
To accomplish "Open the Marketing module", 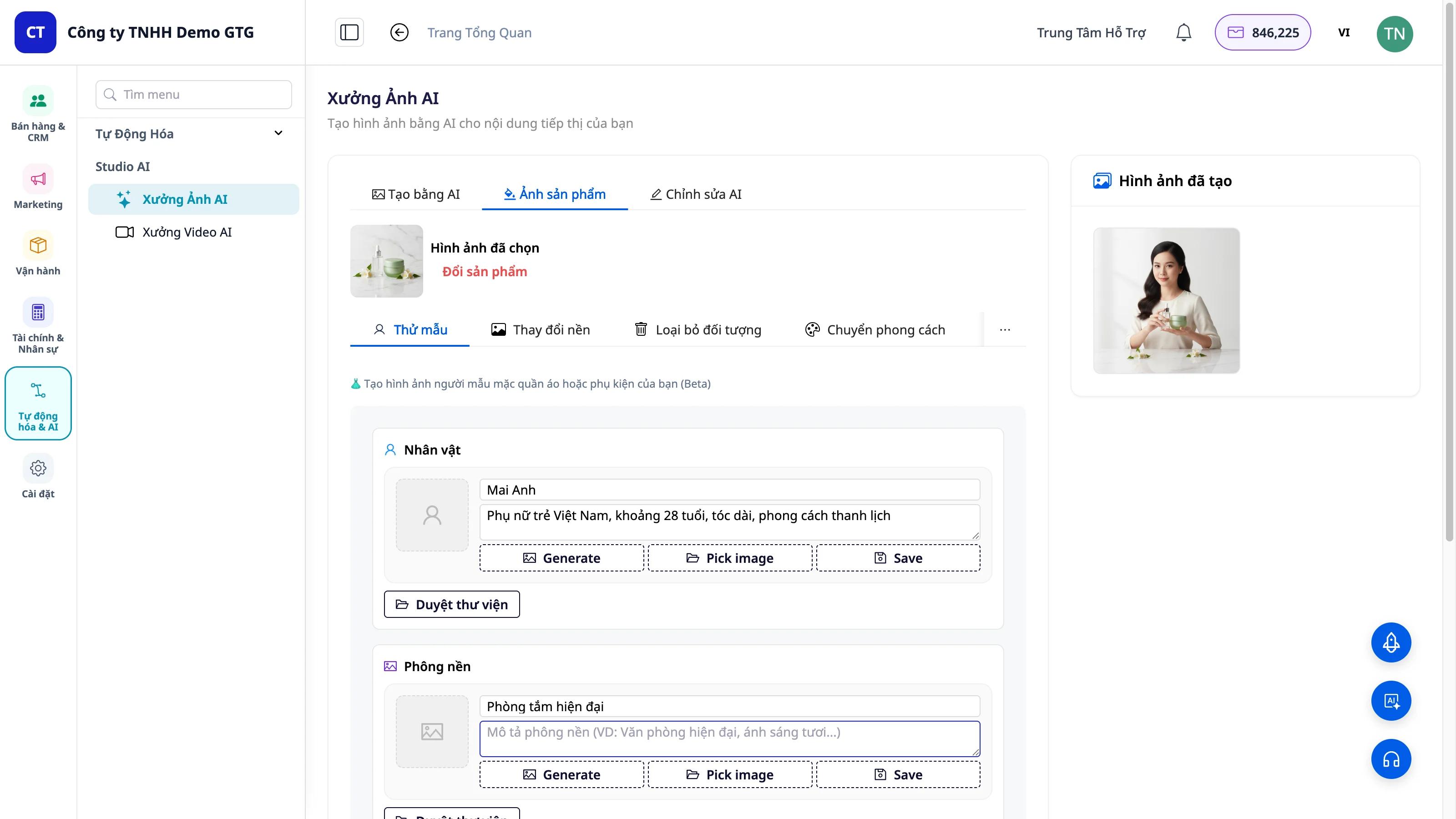I will point(38,187).
